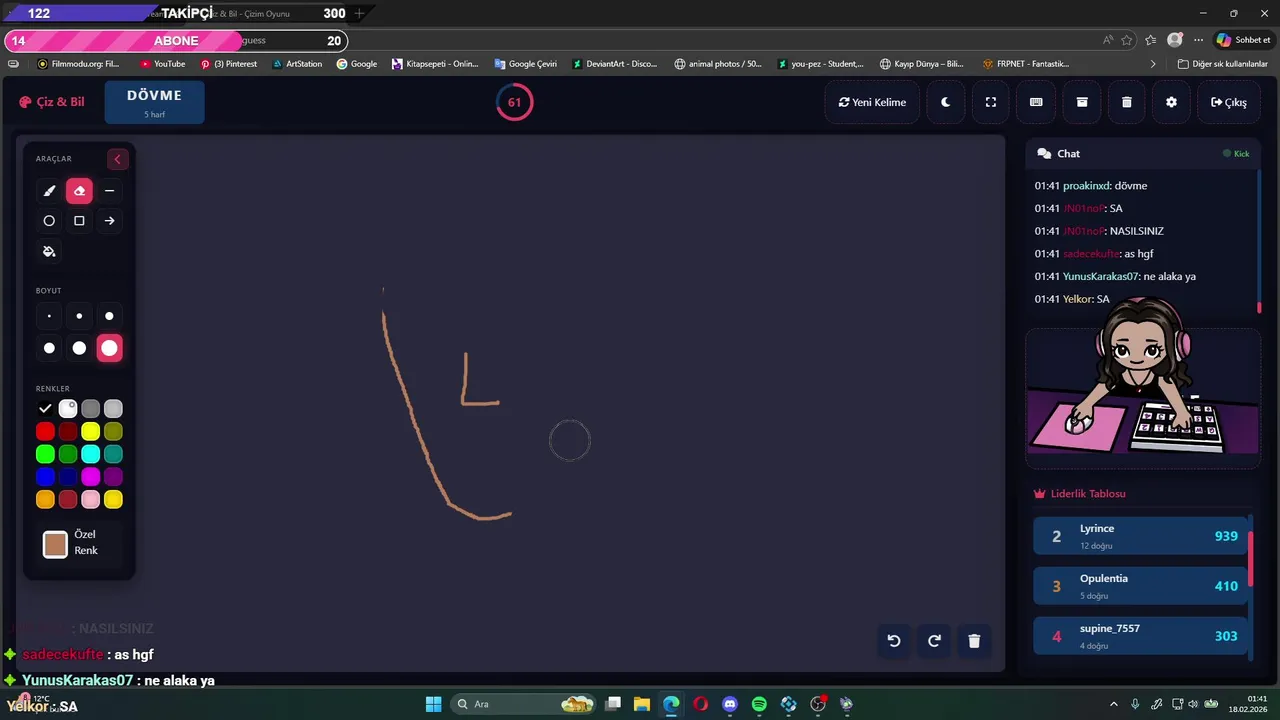The height and width of the screenshot is (720, 1280).
Task: Select the paint bucket fill tool
Action: pyautogui.click(x=49, y=251)
